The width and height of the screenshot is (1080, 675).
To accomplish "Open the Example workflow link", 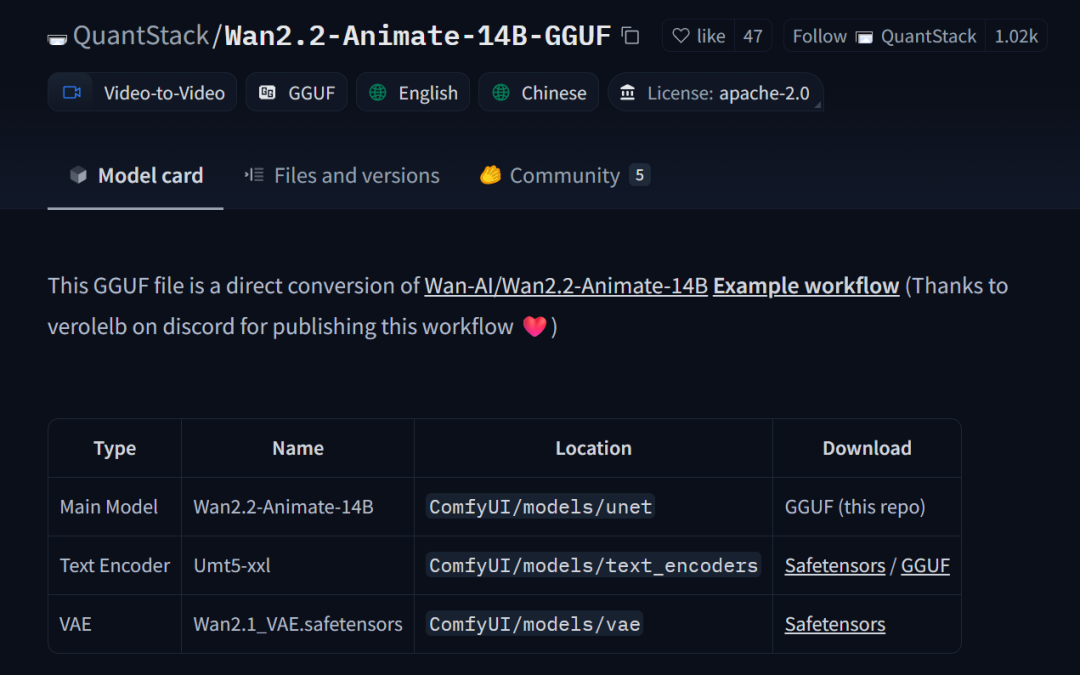I will pyautogui.click(x=806, y=286).
